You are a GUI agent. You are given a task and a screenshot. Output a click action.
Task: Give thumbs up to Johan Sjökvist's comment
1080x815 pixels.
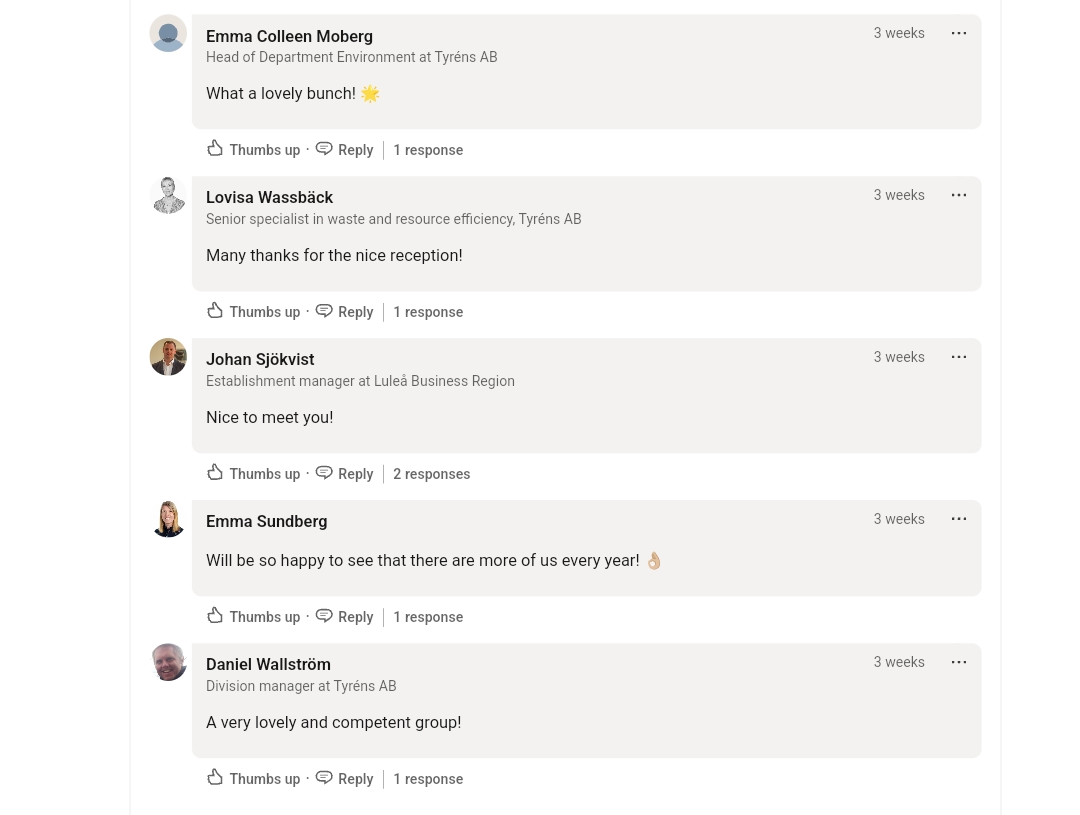click(x=253, y=473)
